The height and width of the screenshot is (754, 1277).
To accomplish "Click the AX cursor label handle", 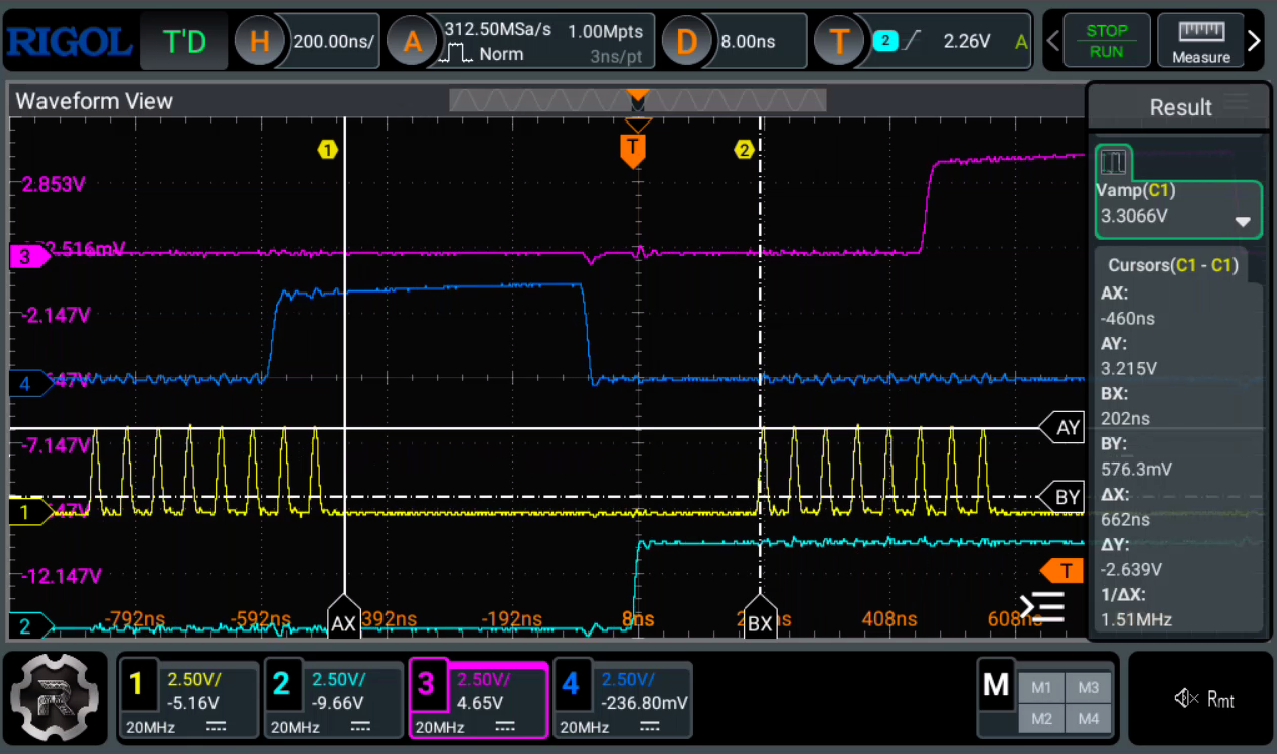I will point(344,622).
